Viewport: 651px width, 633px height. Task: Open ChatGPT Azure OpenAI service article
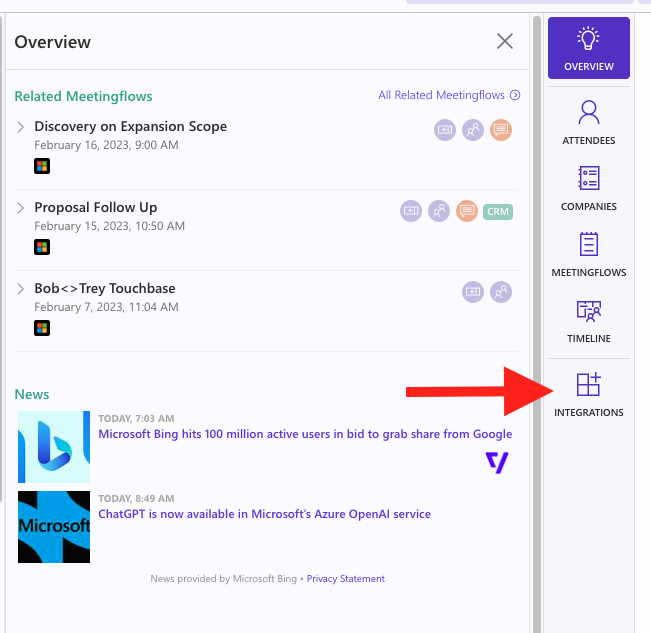click(x=264, y=514)
